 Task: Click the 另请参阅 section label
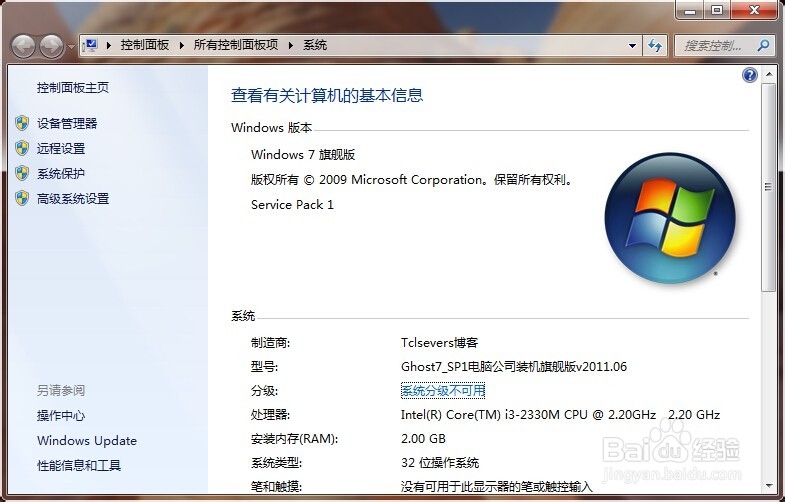coord(61,390)
